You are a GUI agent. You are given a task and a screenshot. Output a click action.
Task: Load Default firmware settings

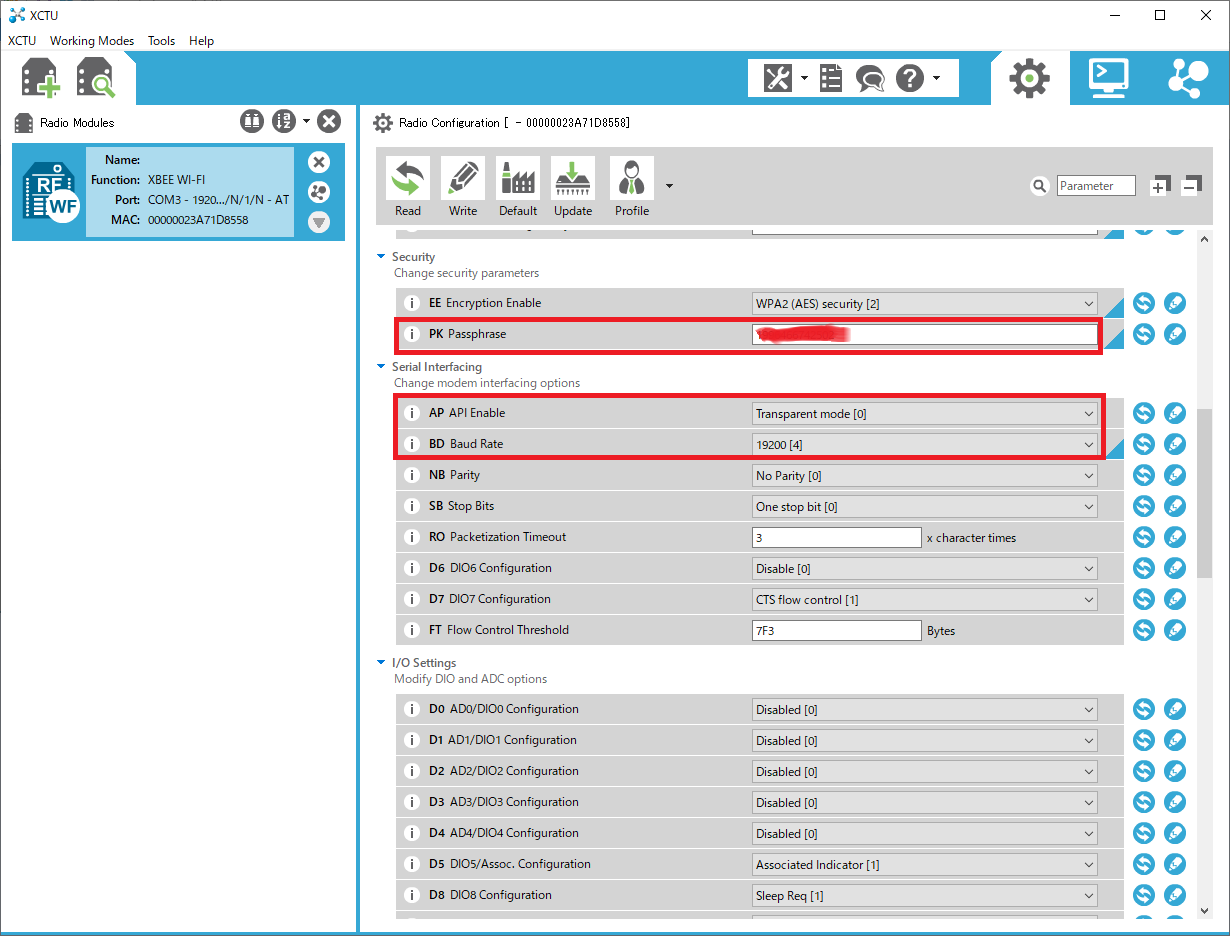(518, 187)
